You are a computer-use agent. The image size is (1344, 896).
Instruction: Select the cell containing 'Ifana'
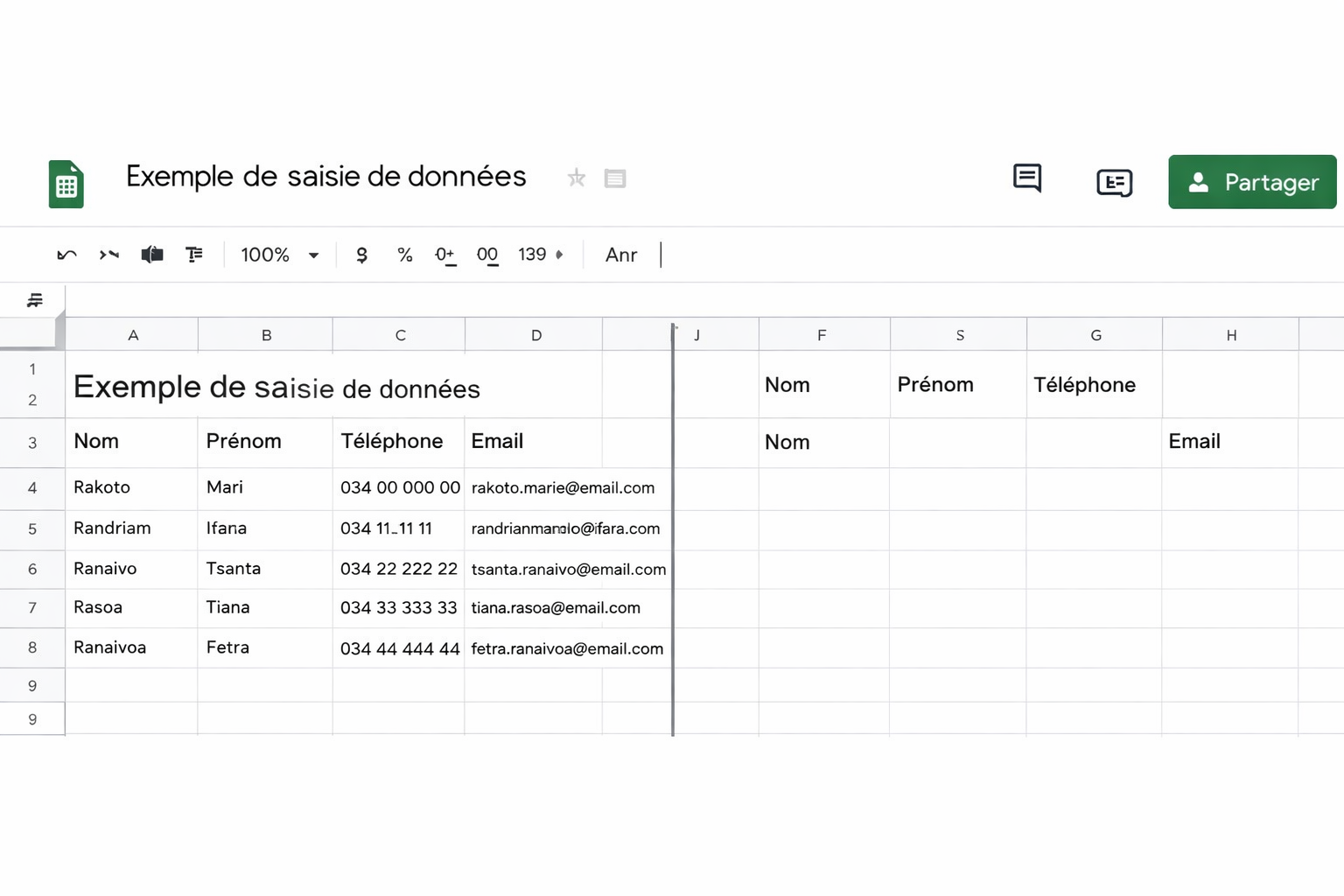pyautogui.click(x=266, y=529)
